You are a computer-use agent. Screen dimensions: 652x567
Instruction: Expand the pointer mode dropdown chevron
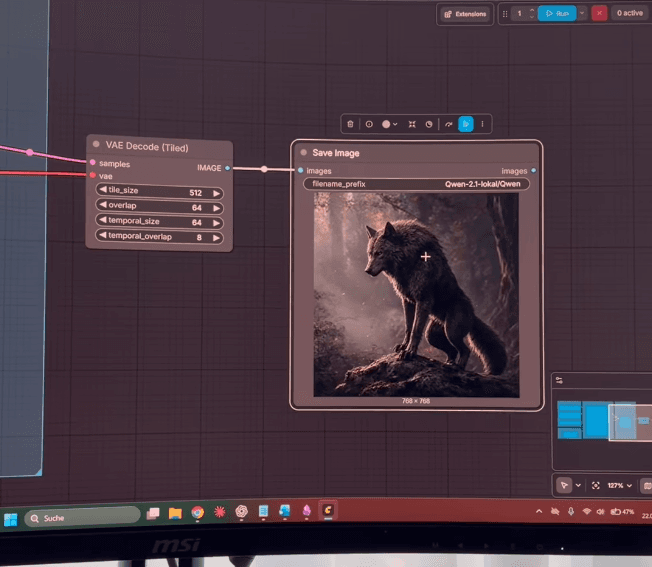(x=578, y=486)
